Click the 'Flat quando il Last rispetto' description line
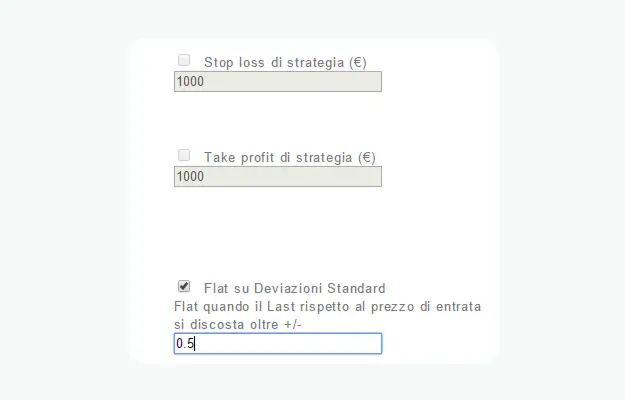Image resolution: width=625 pixels, height=400 pixels. click(x=327, y=306)
